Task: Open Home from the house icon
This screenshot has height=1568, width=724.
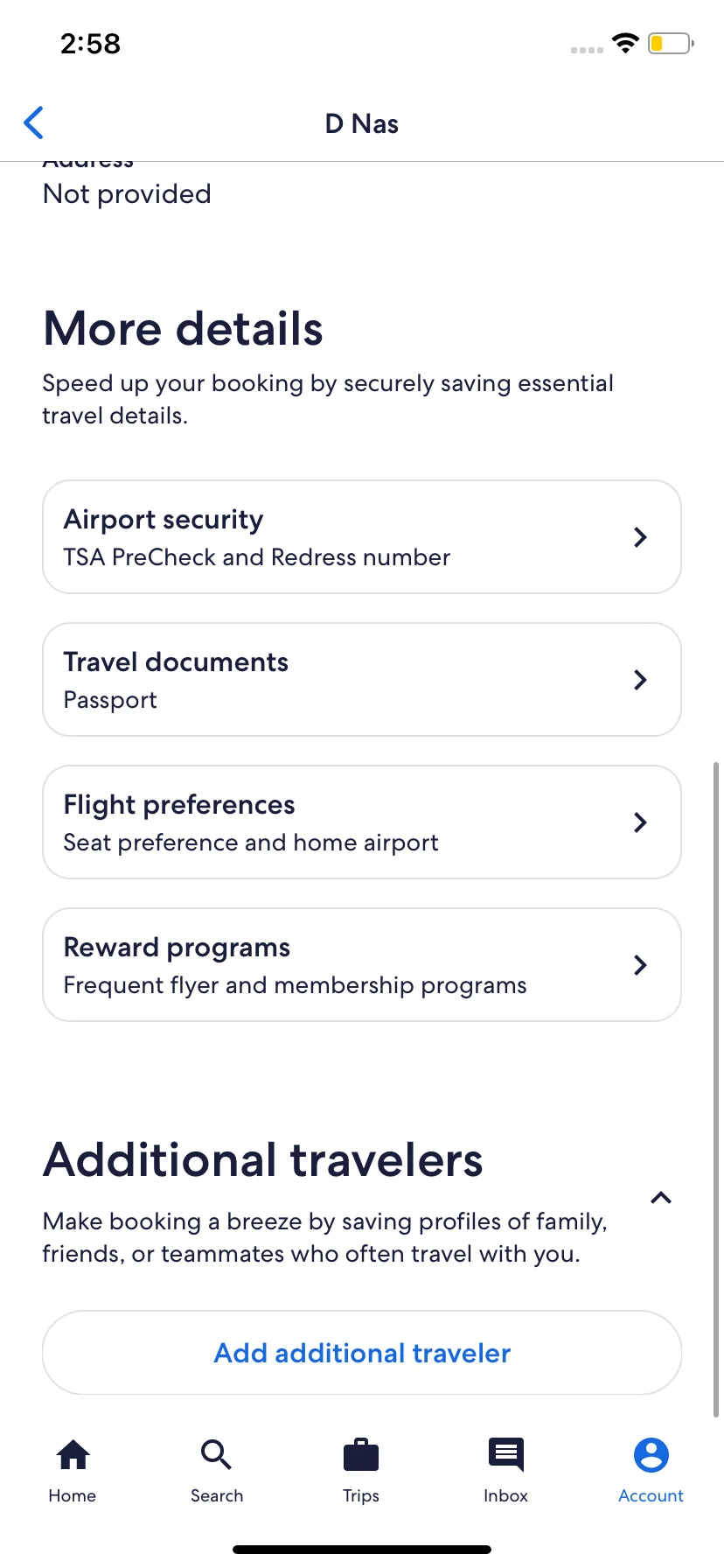Action: (x=73, y=1455)
